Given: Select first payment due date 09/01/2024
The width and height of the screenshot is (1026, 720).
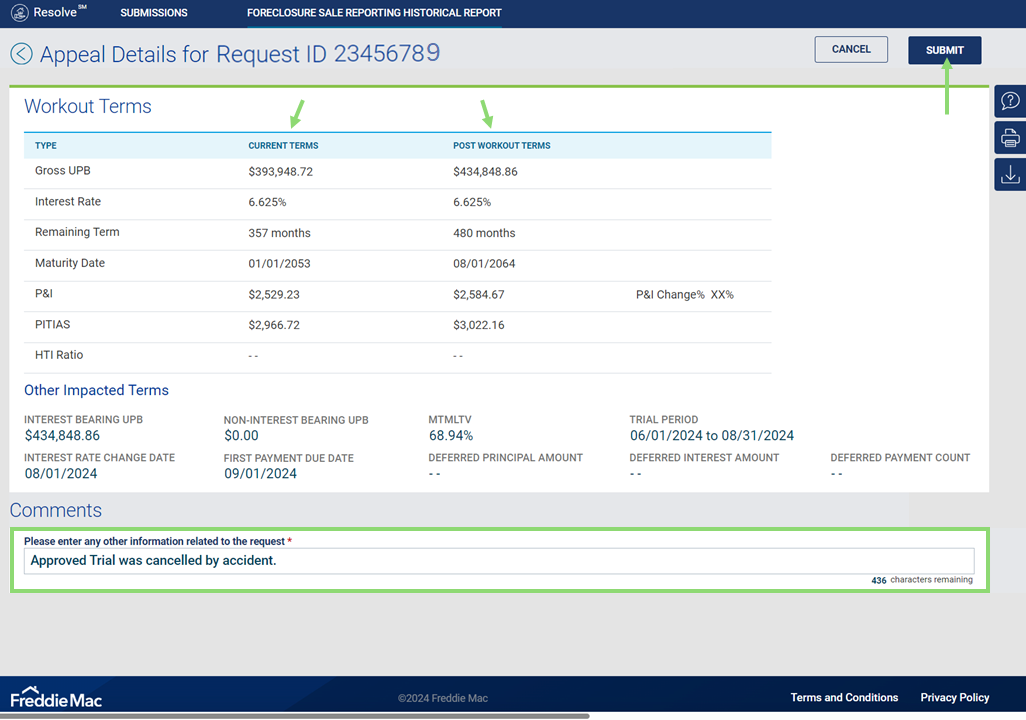Looking at the screenshot, I should (260, 473).
